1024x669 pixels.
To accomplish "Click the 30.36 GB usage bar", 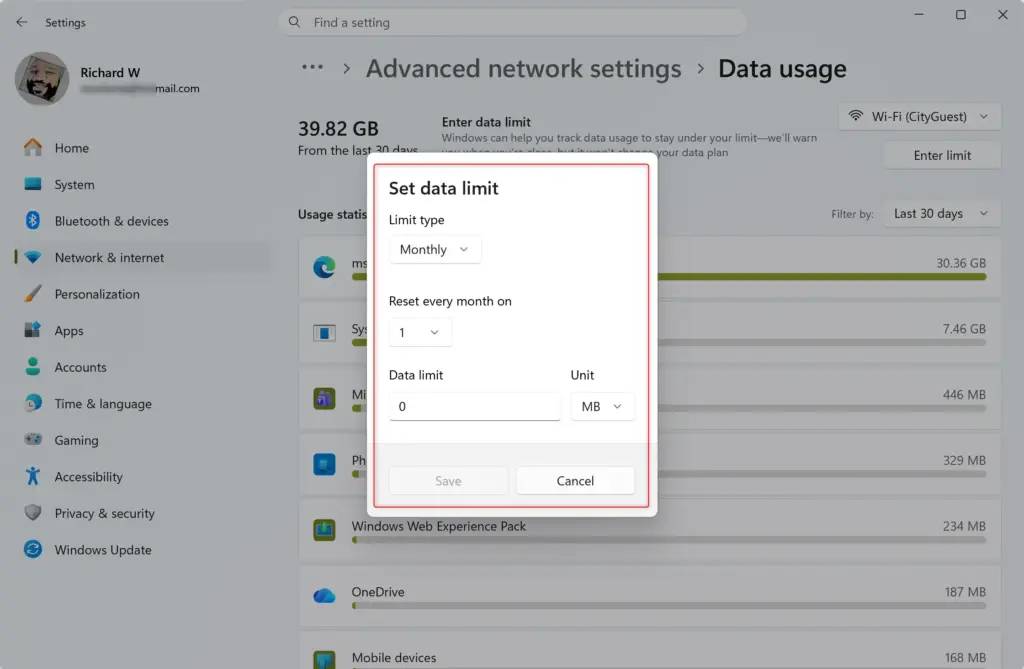I will [822, 276].
